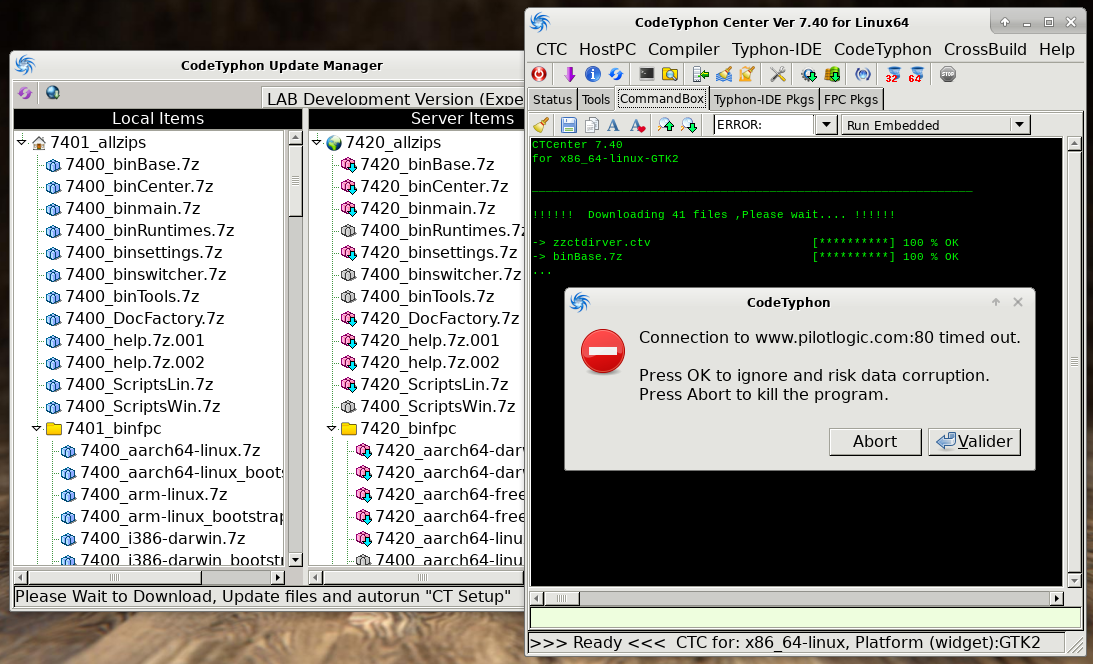Click the magnifier with up arrow icon
The width and height of the screenshot is (1093, 664).
coord(666,125)
